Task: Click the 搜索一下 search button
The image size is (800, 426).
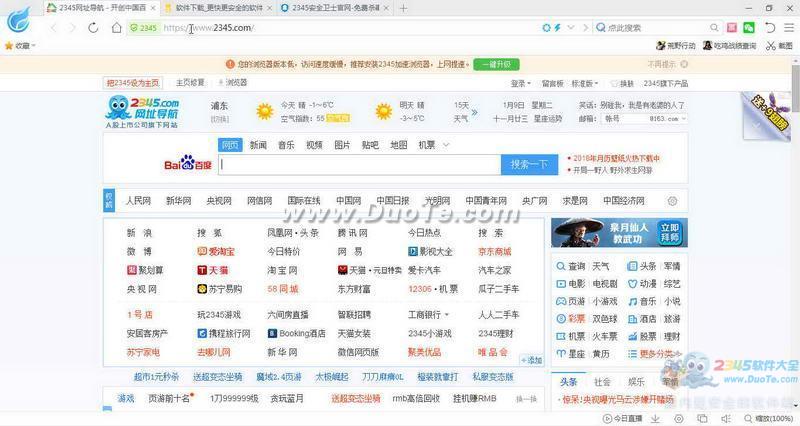Action: (529, 164)
